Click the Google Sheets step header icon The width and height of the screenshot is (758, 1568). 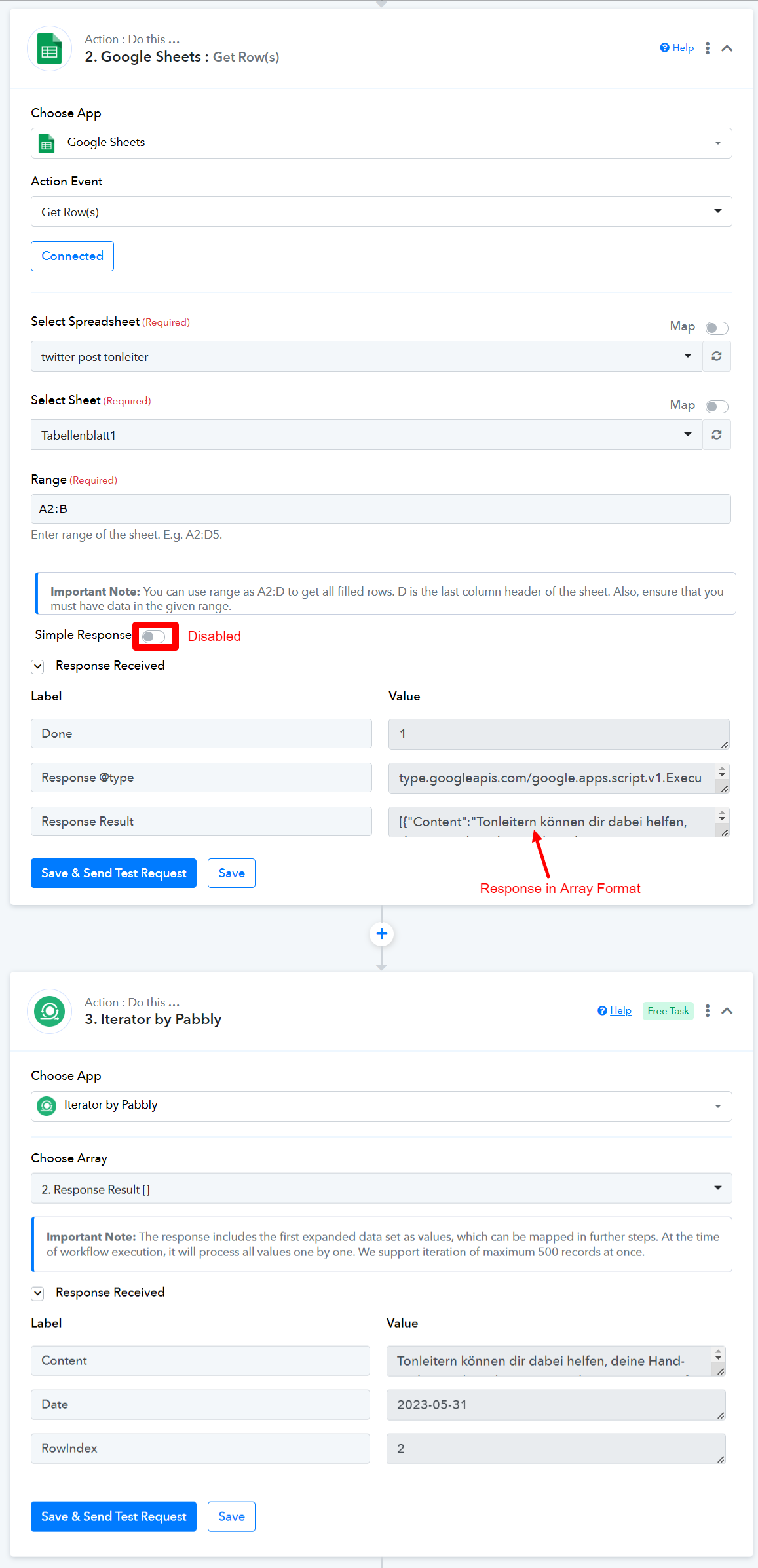(49, 48)
